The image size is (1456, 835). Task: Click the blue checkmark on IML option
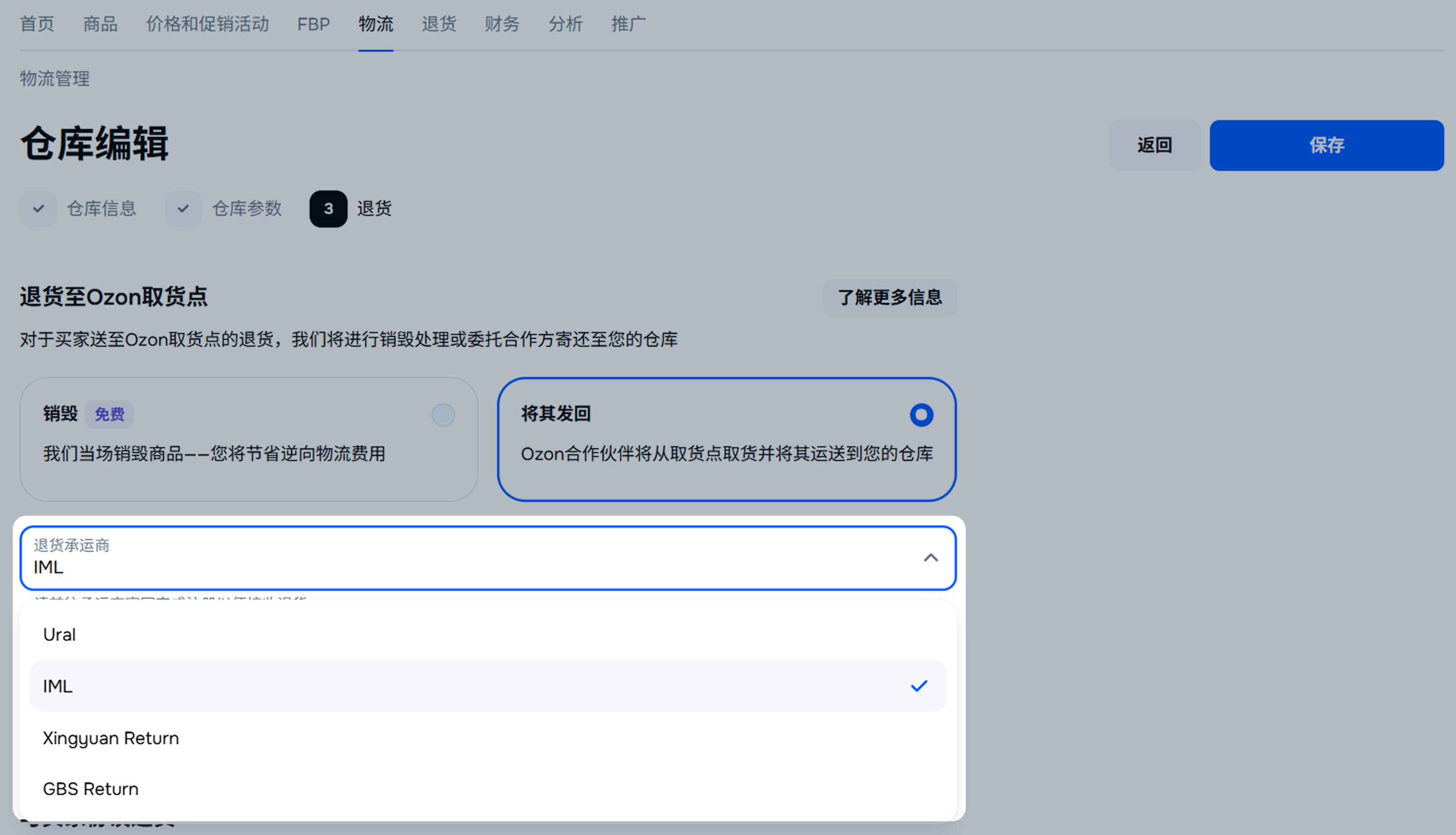point(919,686)
